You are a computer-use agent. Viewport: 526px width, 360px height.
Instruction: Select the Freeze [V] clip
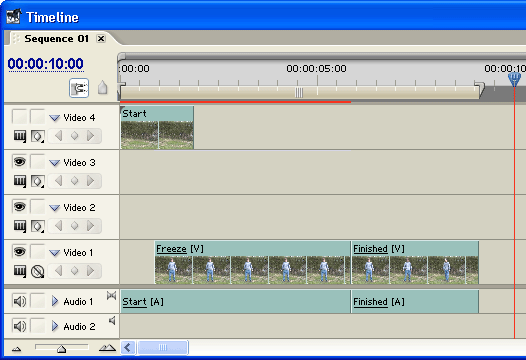coord(253,262)
